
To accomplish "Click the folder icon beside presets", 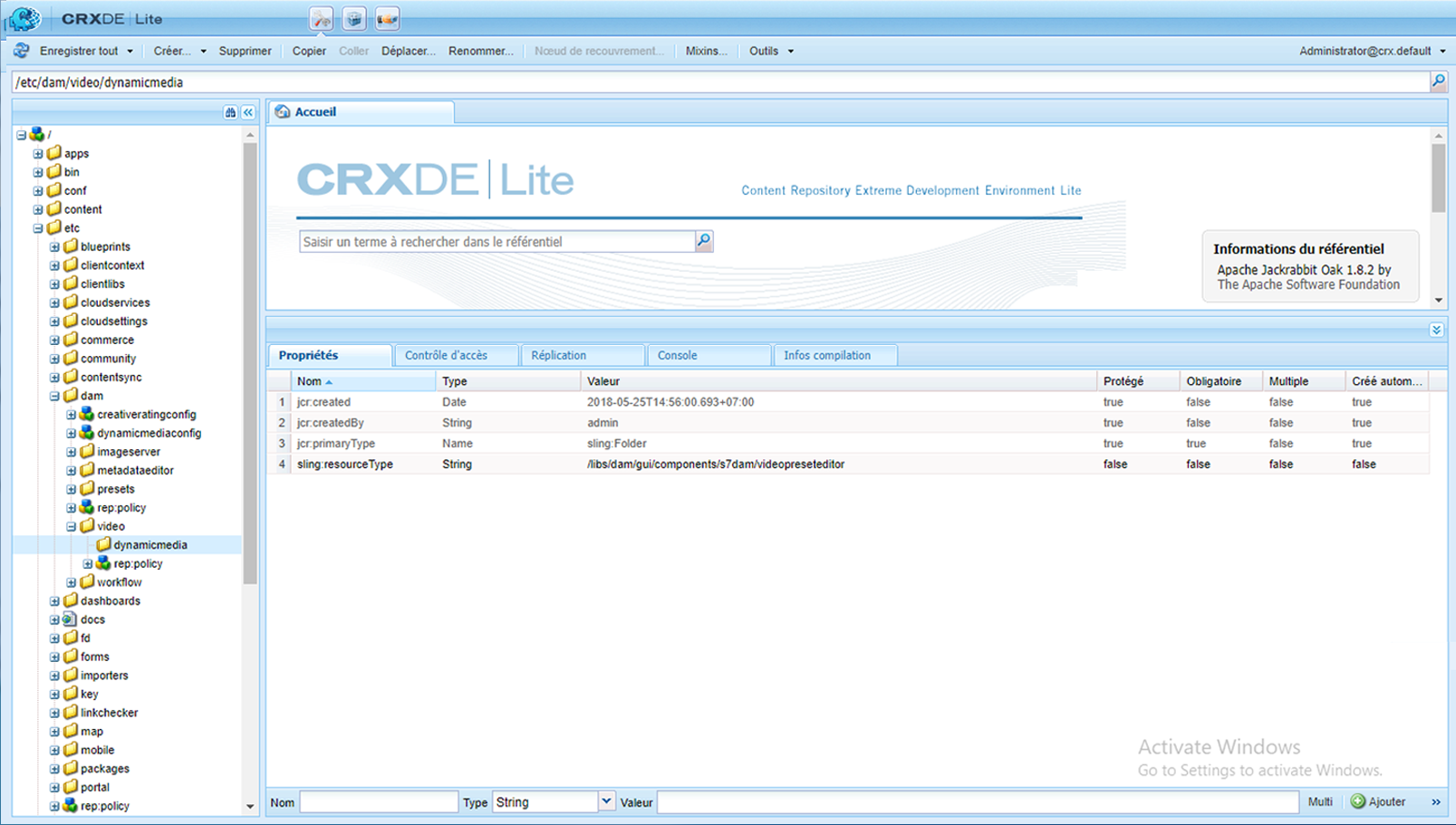I will [x=87, y=489].
